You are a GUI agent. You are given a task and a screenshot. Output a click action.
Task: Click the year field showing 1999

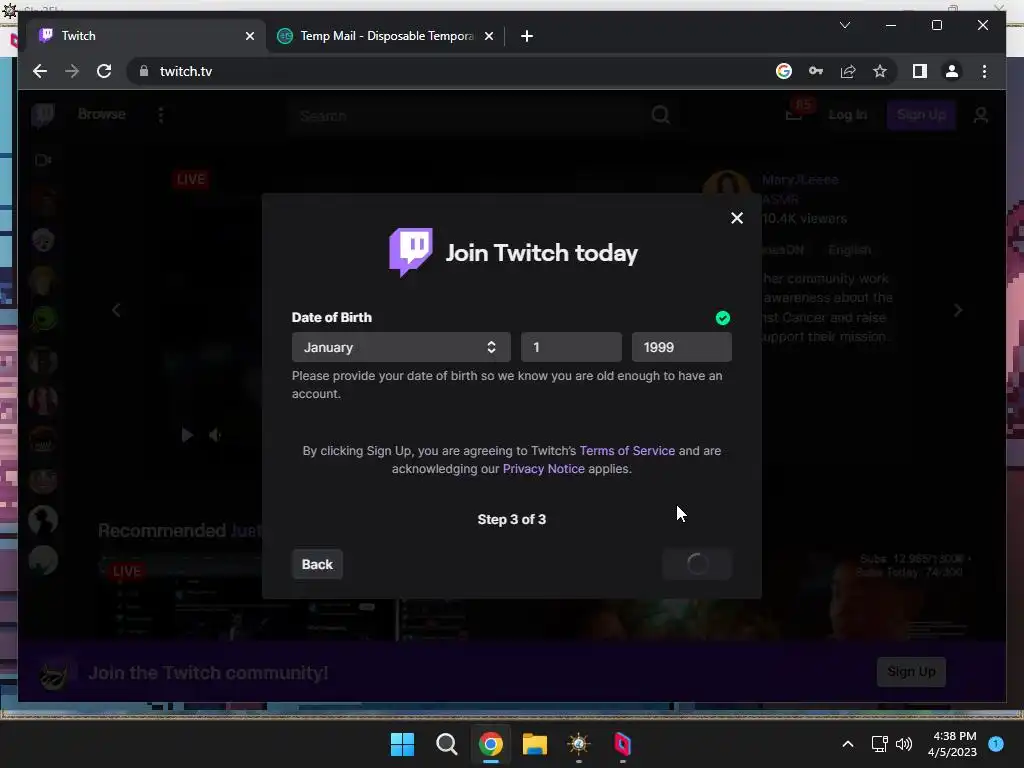click(681, 347)
